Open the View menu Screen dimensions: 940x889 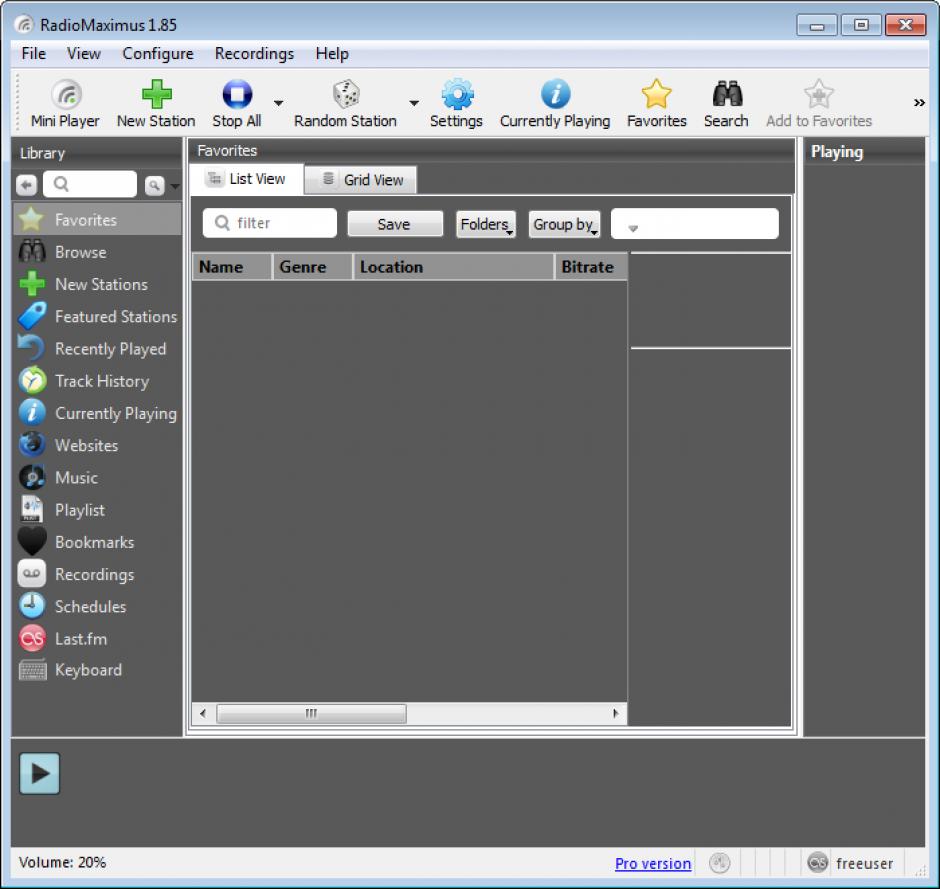point(83,53)
